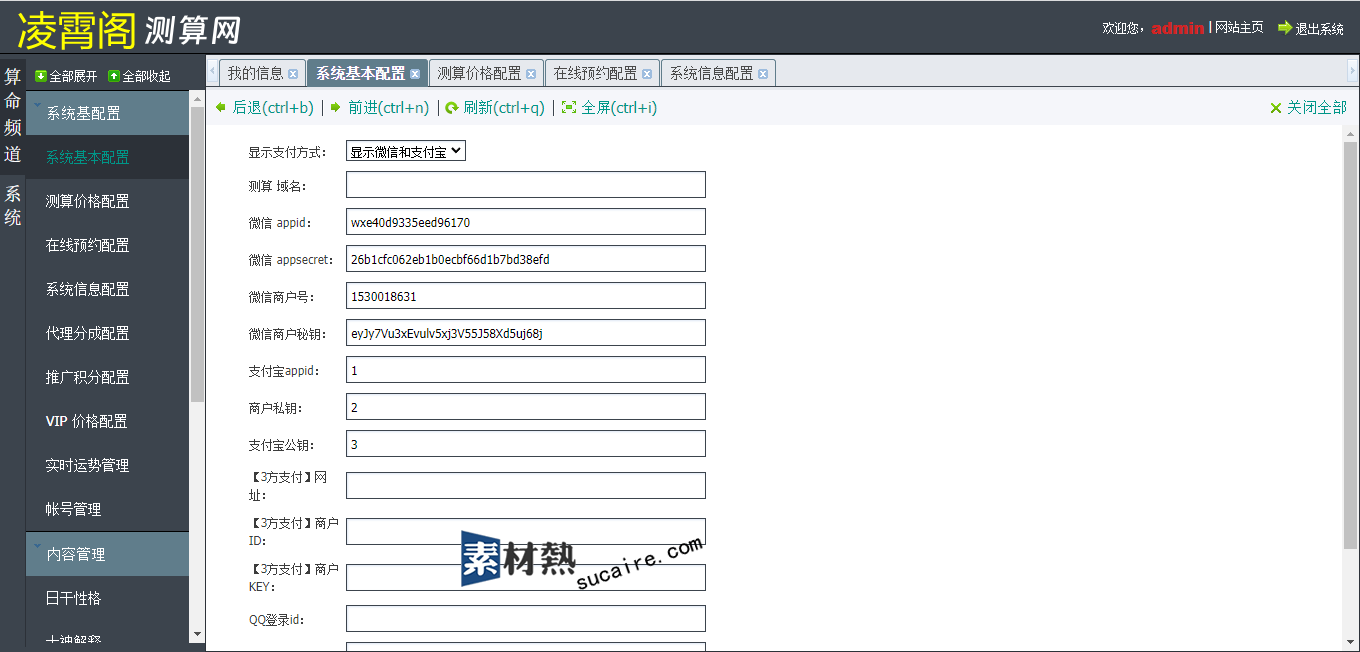Open 推广积分配置 in the sidebar
This screenshot has height=652, width=1360.
107,377
